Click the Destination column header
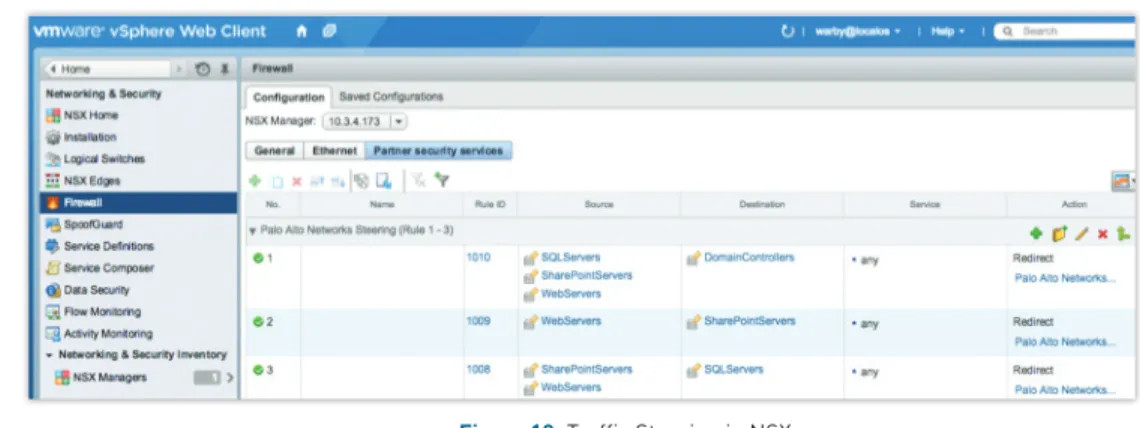 point(762,205)
